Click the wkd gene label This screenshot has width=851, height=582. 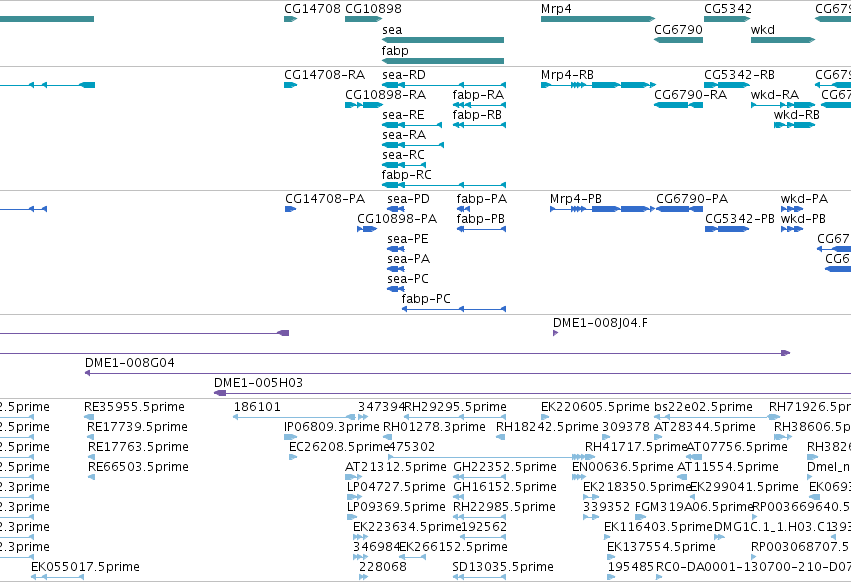pos(763,30)
